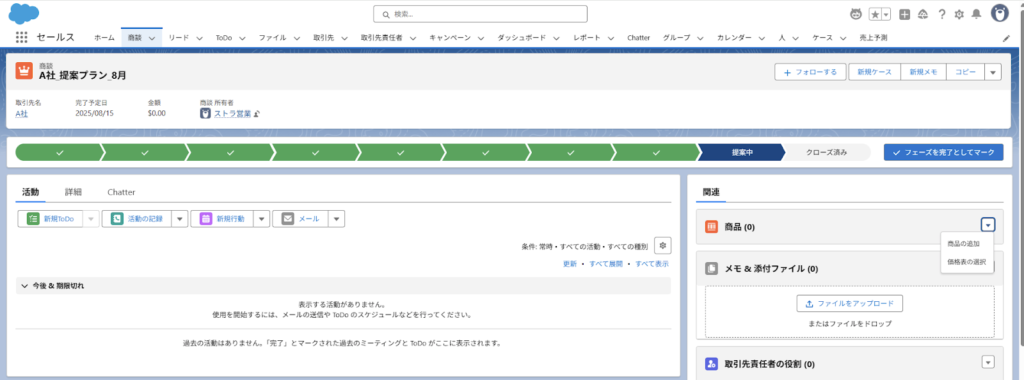Open dropdown arrow next to 新規ToDo
The height and width of the screenshot is (380, 1024).
point(91,219)
